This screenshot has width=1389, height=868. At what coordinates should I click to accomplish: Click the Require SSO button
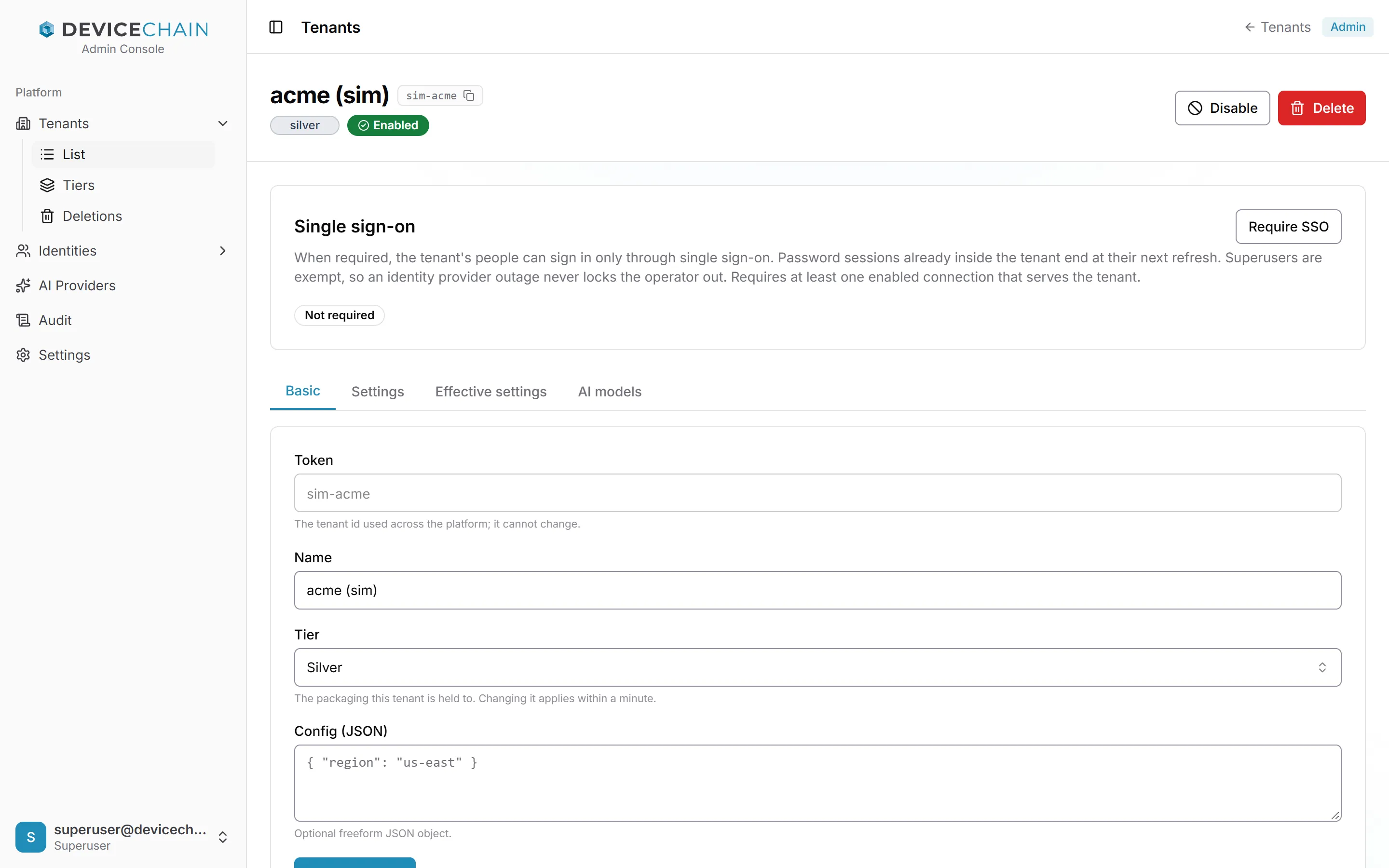1288,227
